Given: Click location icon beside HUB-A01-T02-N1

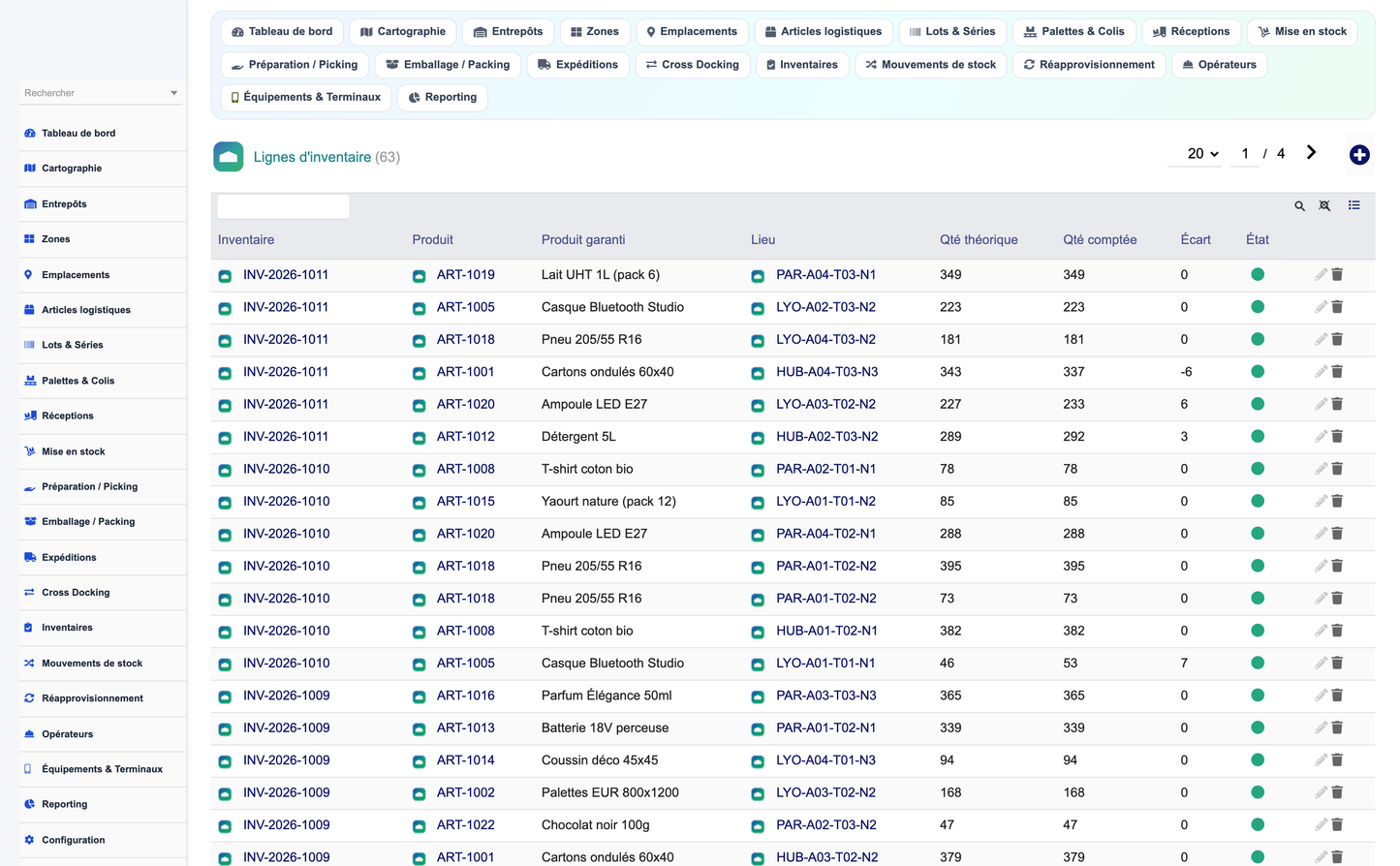Looking at the screenshot, I should 758,632.
